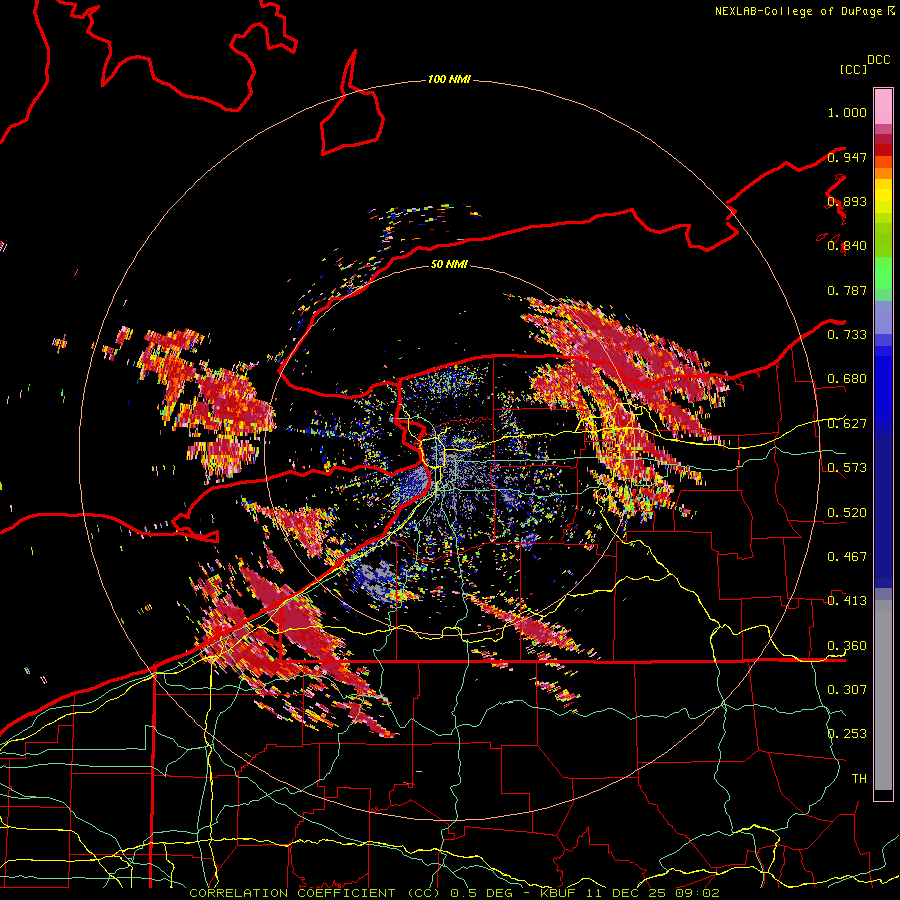The height and width of the screenshot is (900, 900).
Task: Click the 11 DEC 25 date text
Action: coord(628,893)
